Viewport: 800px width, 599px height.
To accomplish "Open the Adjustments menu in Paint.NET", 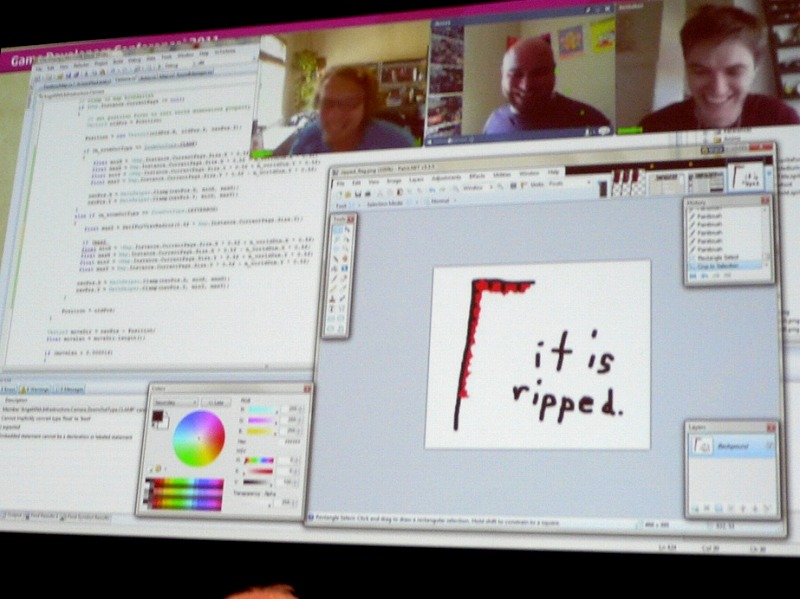I will click(x=446, y=178).
